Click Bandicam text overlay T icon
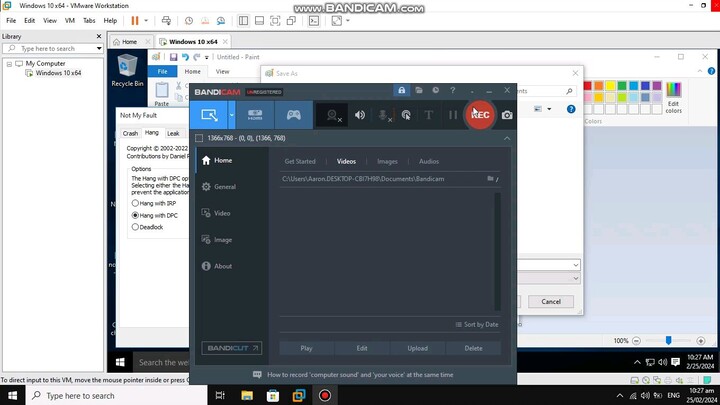720x405 pixels. (428, 115)
